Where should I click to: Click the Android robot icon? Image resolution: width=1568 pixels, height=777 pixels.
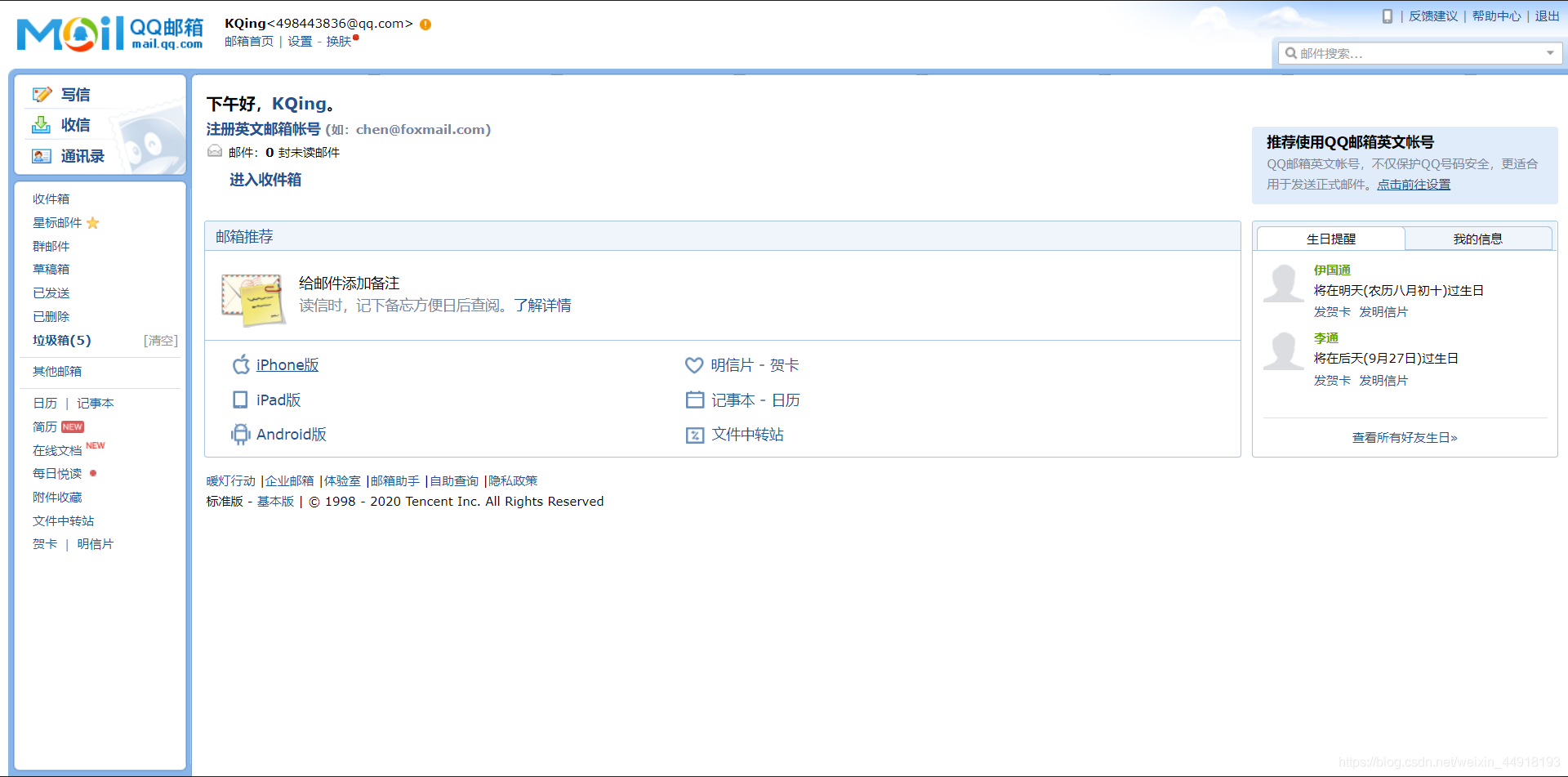point(240,435)
